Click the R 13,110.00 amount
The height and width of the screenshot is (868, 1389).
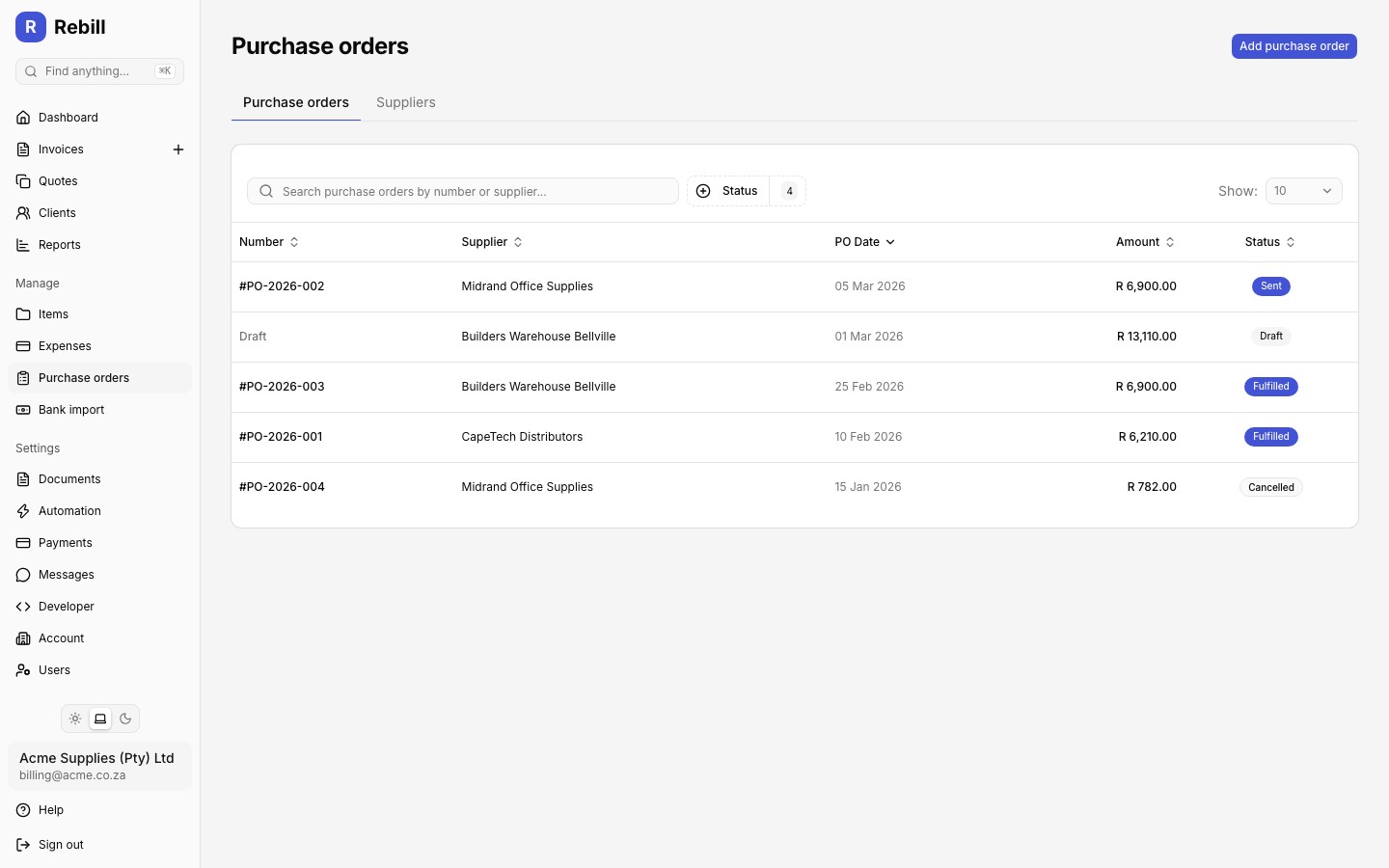pyautogui.click(x=1147, y=337)
